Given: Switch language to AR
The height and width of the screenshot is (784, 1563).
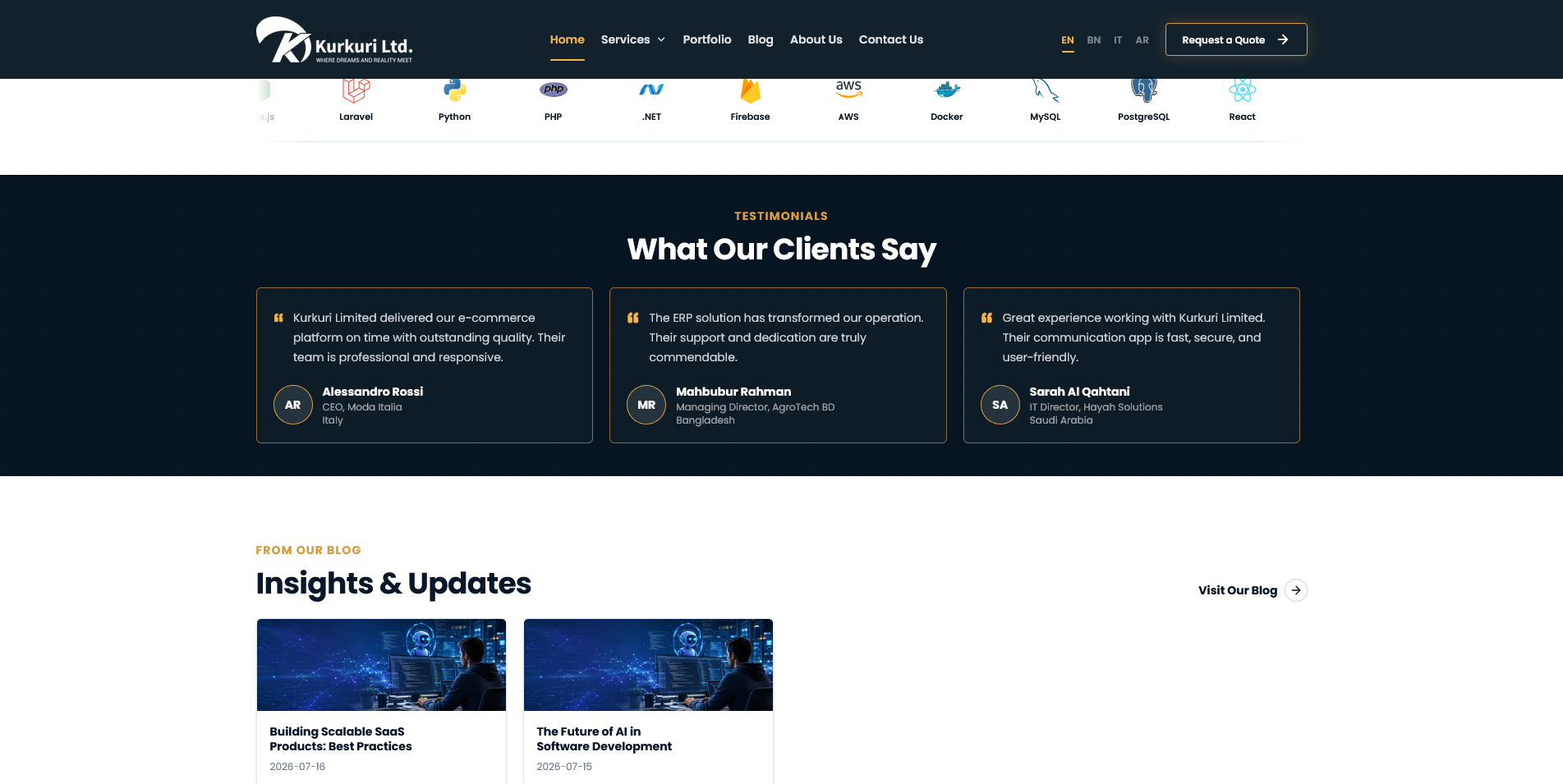Looking at the screenshot, I should [x=1142, y=40].
